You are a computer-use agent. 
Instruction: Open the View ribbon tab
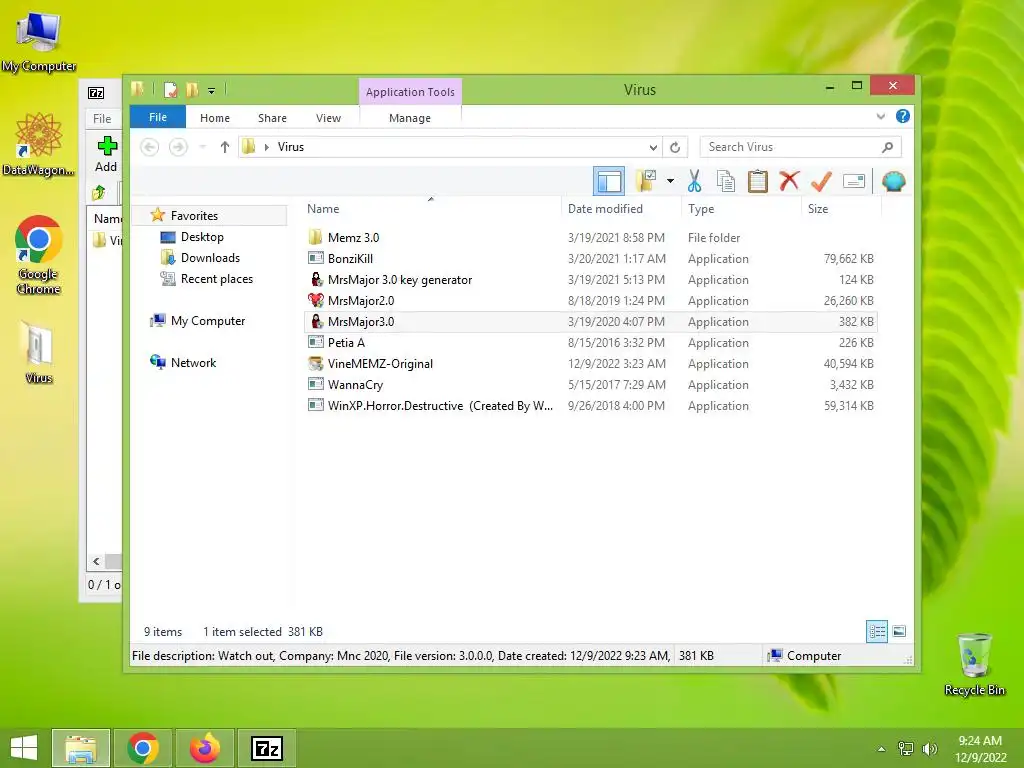tap(328, 118)
